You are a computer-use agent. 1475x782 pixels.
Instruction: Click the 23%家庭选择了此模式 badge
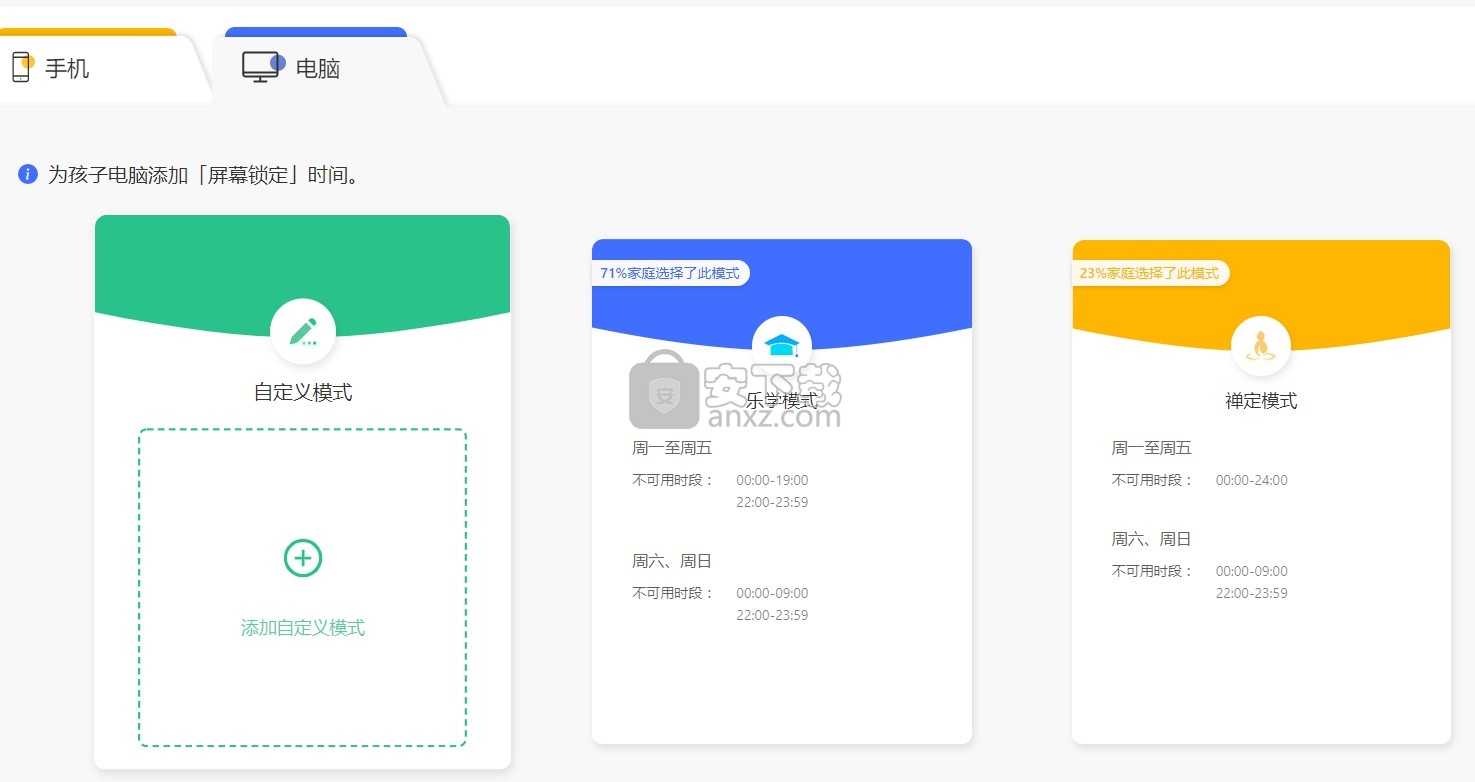point(1150,273)
